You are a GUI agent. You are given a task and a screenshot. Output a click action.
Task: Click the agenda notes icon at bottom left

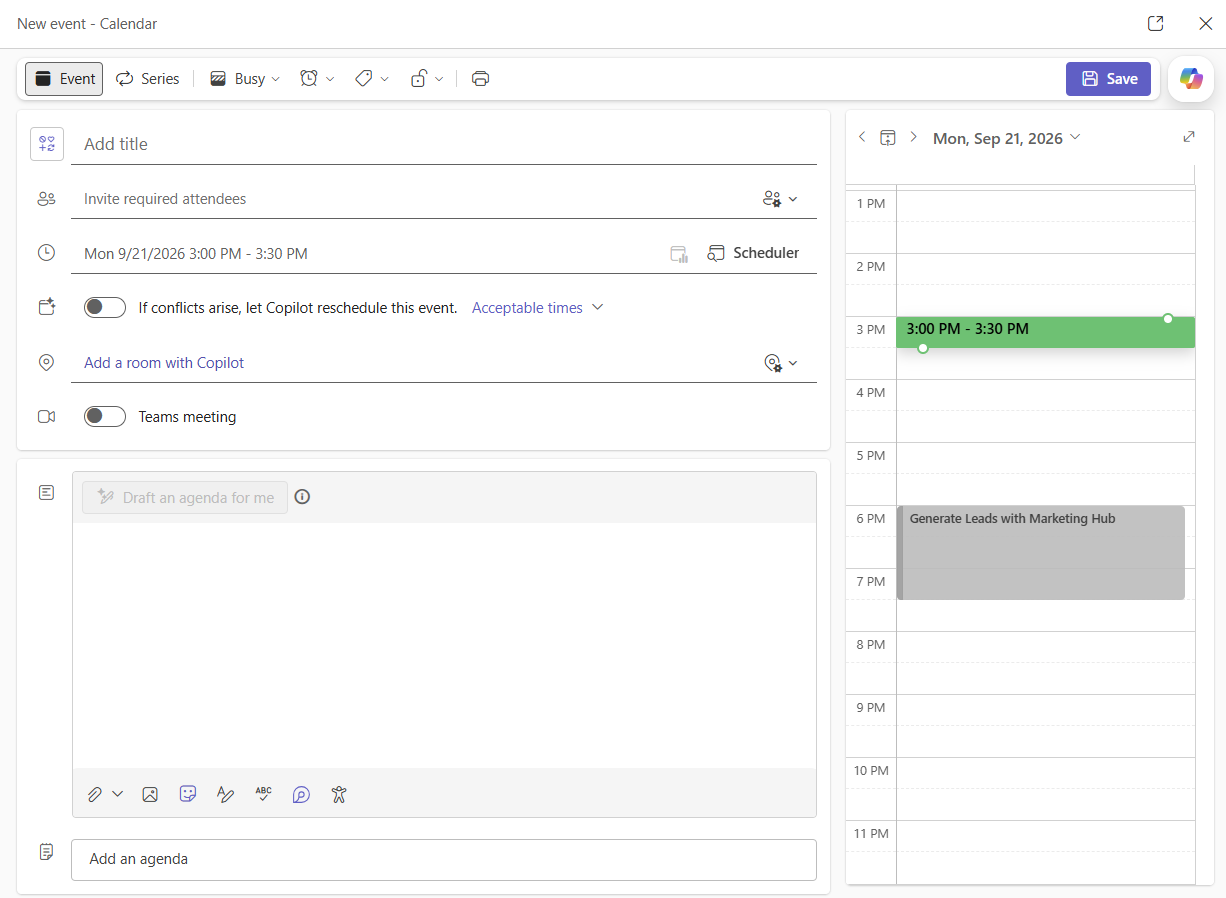(46, 852)
